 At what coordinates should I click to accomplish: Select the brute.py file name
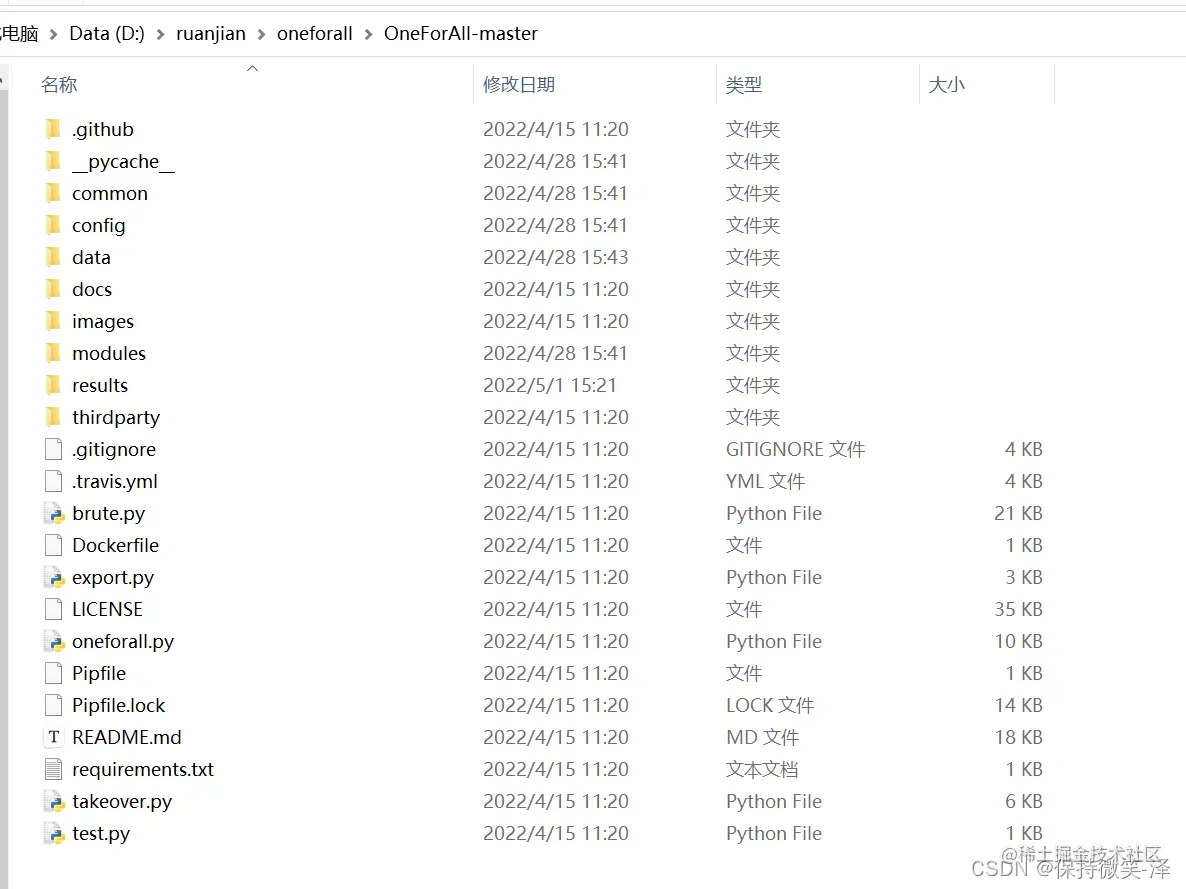[x=108, y=514]
